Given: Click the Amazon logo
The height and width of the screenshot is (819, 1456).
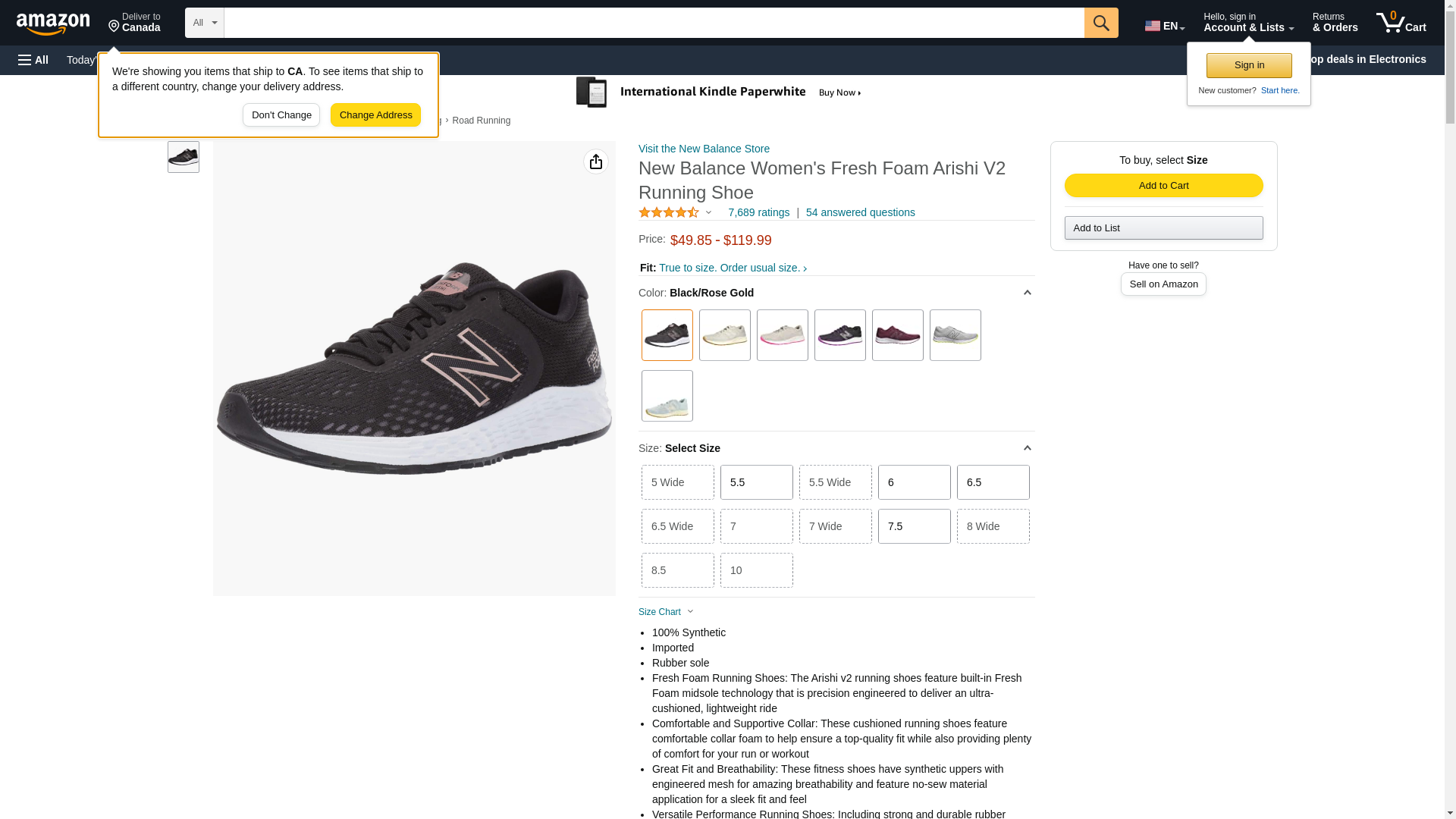Looking at the screenshot, I should coord(53,24).
